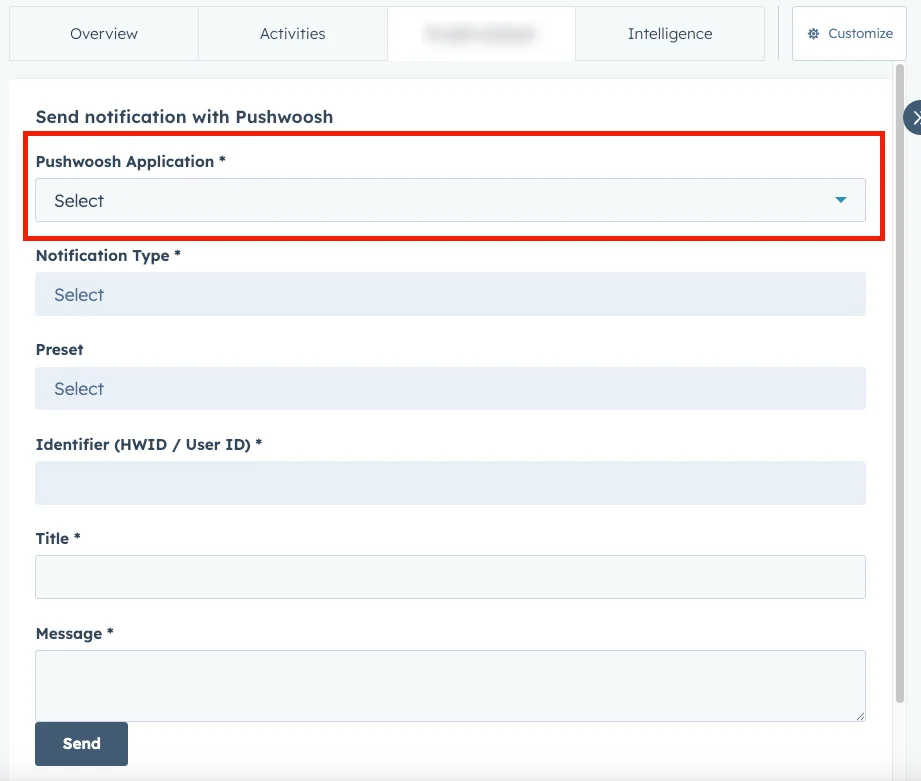Click the Customize button
The height and width of the screenshot is (781, 921).
(849, 34)
